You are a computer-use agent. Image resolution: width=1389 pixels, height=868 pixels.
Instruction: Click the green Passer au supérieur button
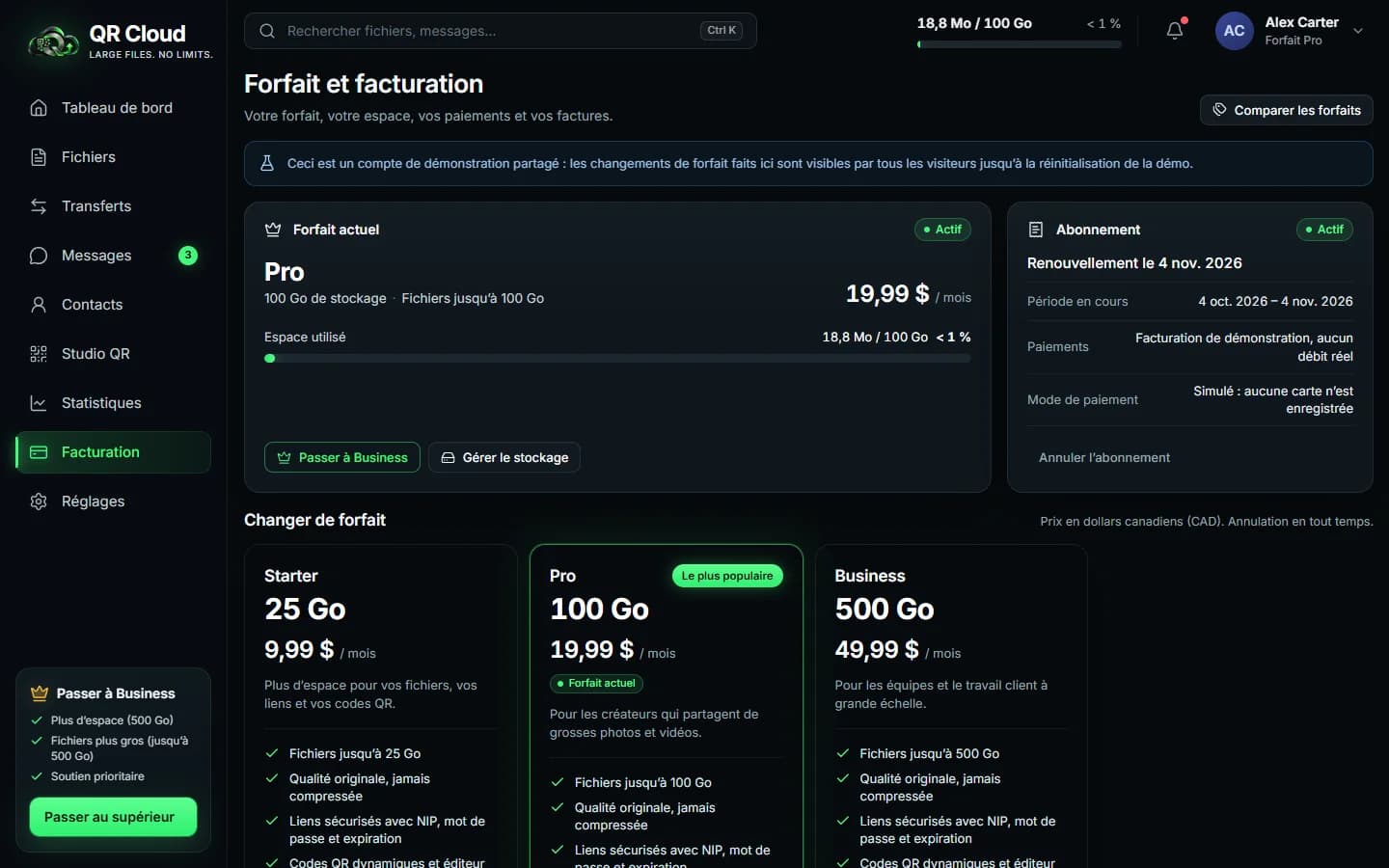click(x=113, y=817)
